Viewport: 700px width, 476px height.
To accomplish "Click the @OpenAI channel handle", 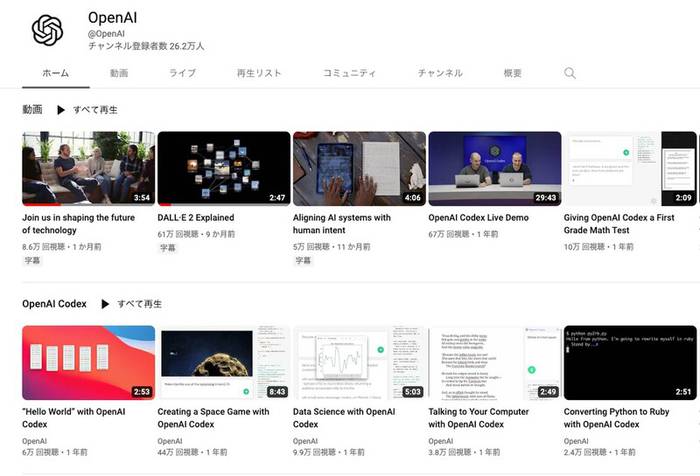I will (106, 33).
